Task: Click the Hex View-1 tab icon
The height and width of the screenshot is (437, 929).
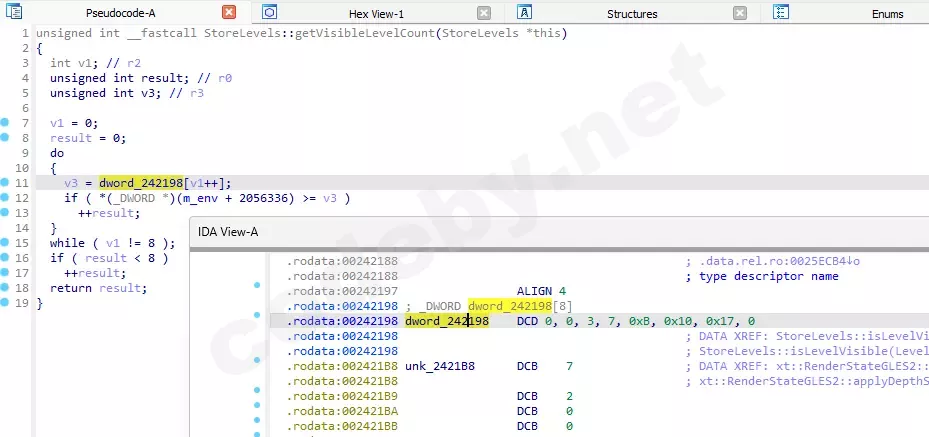Action: [270, 12]
